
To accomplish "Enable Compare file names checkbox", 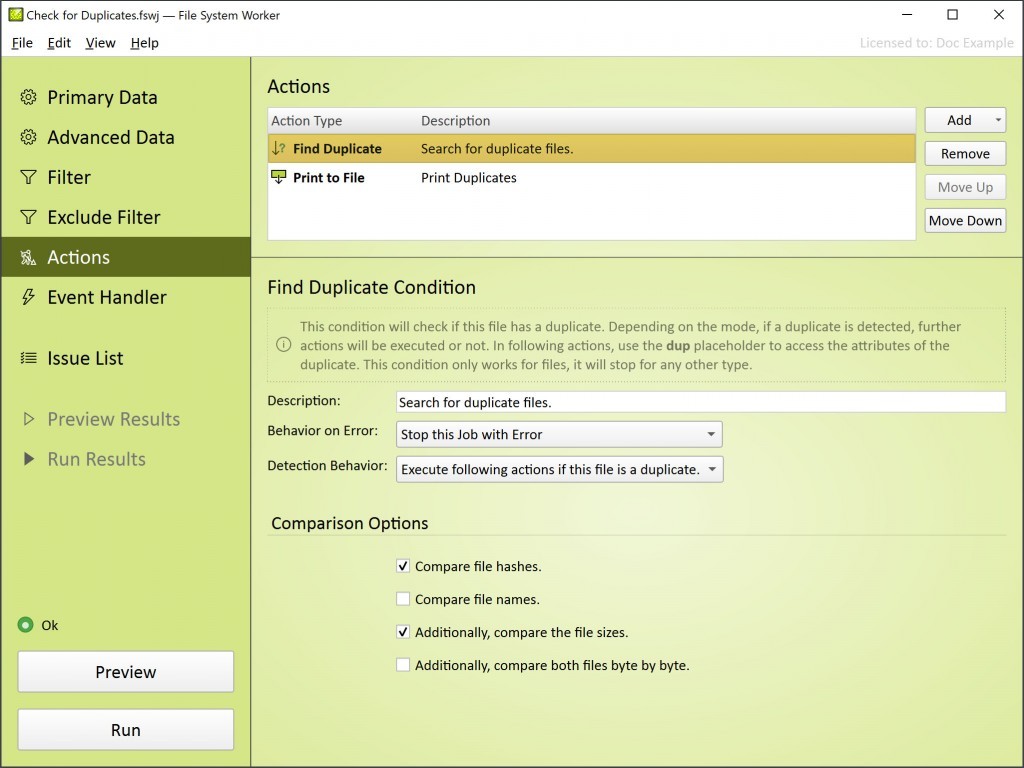I will pos(403,599).
